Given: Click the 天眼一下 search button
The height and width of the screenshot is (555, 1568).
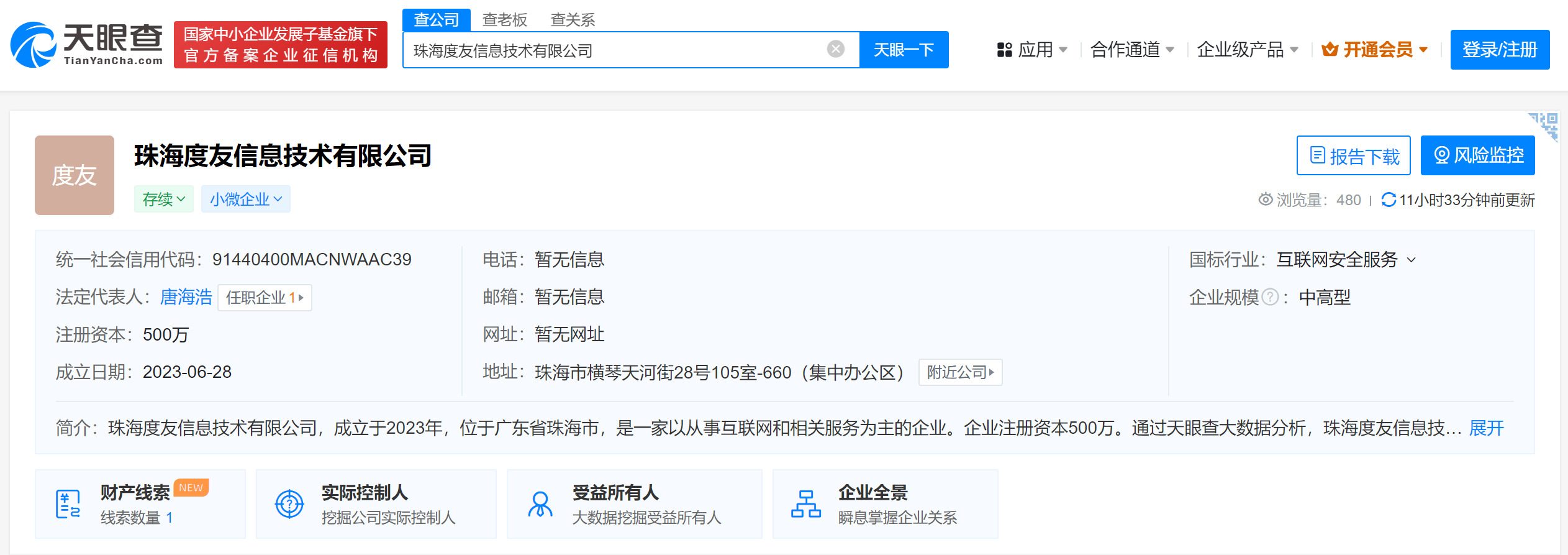Looking at the screenshot, I should tap(904, 50).
